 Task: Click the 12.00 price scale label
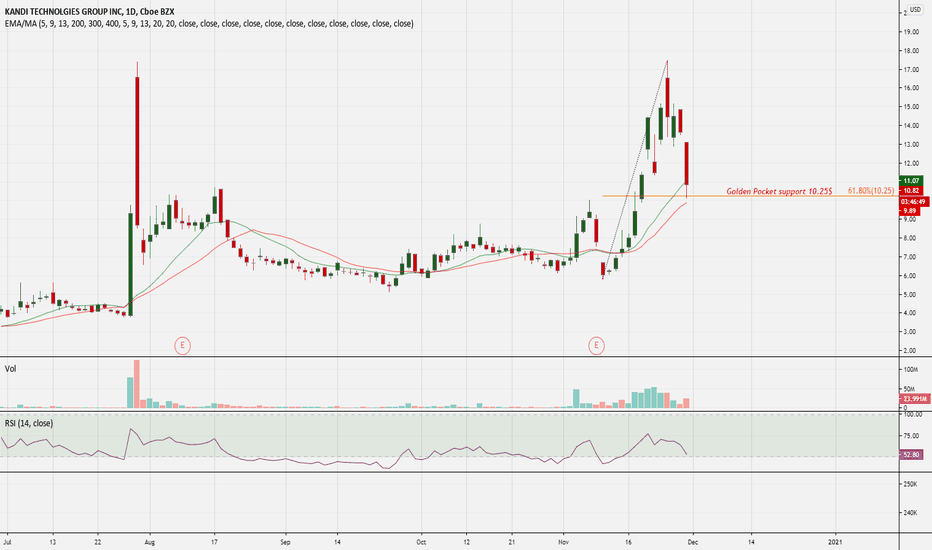(911, 164)
